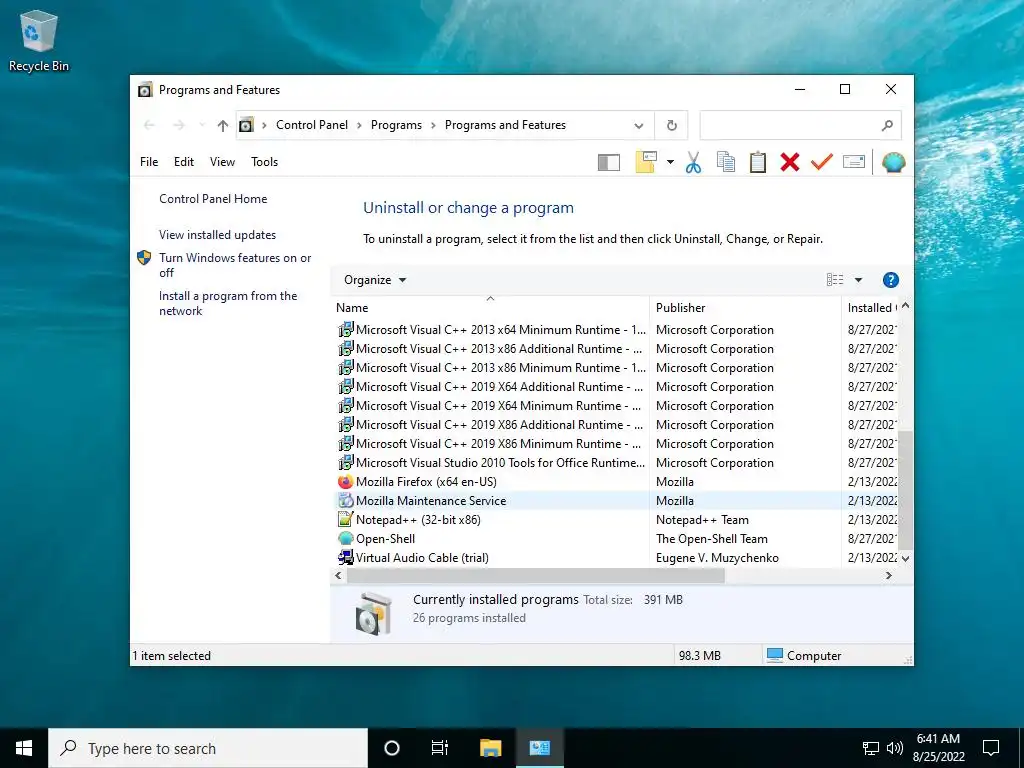Image resolution: width=1024 pixels, height=768 pixels.
Task: Expand the chevron after Control Panel breadcrumb
Action: click(359, 125)
